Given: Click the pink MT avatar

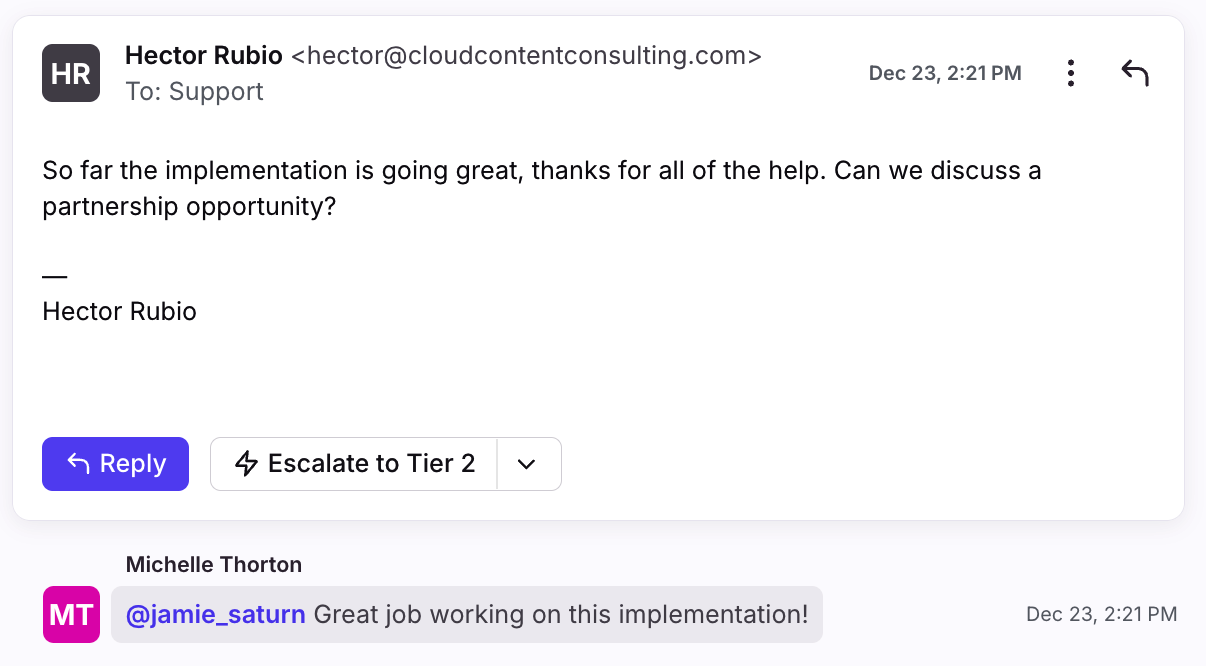Looking at the screenshot, I should (x=71, y=614).
